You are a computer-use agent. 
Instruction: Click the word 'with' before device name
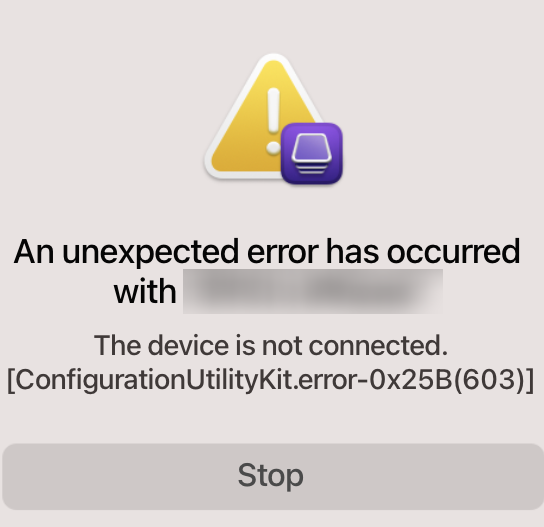pyautogui.click(x=145, y=292)
